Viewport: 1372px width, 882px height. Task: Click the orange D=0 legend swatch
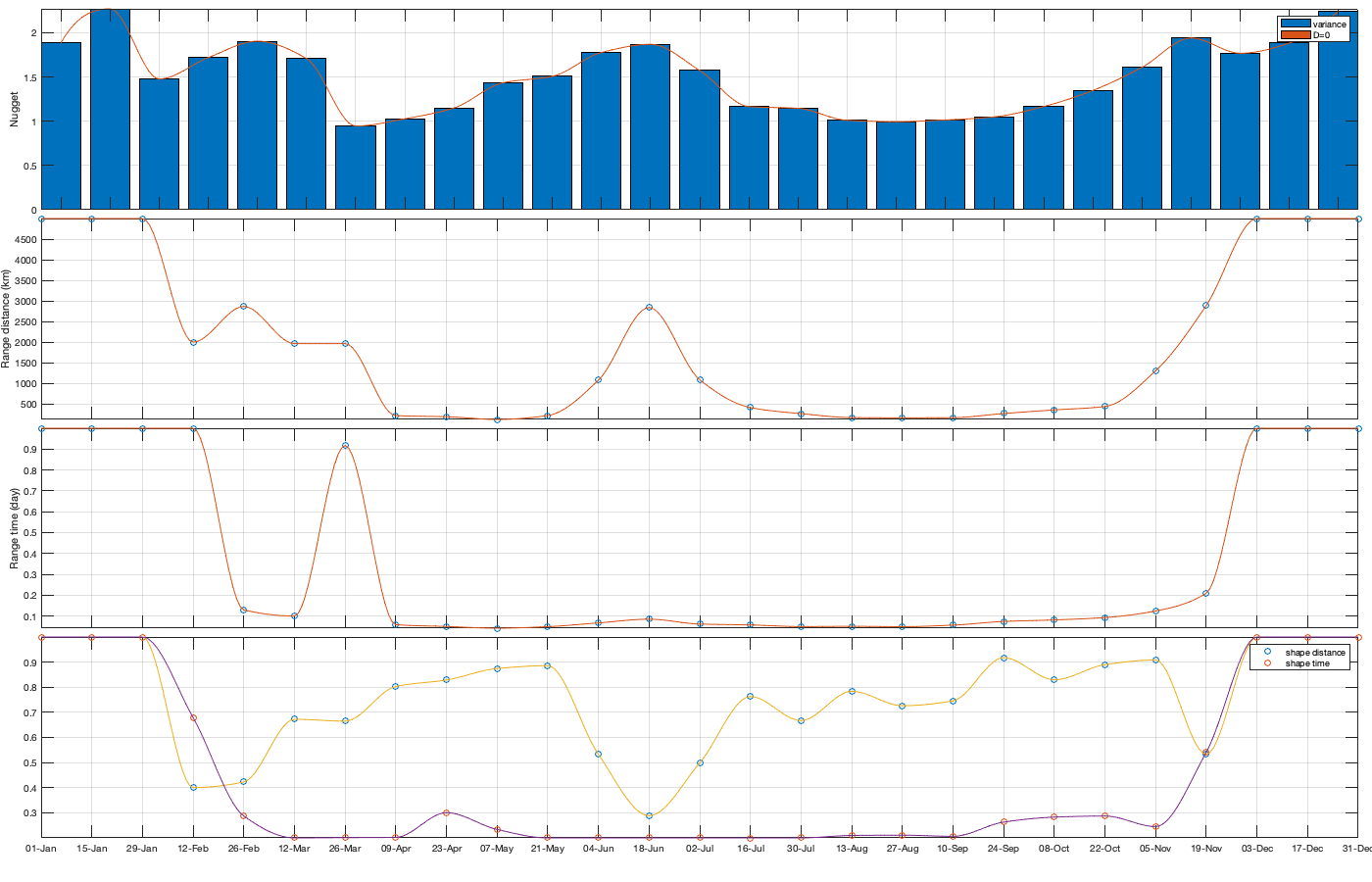pyautogui.click(x=1295, y=35)
